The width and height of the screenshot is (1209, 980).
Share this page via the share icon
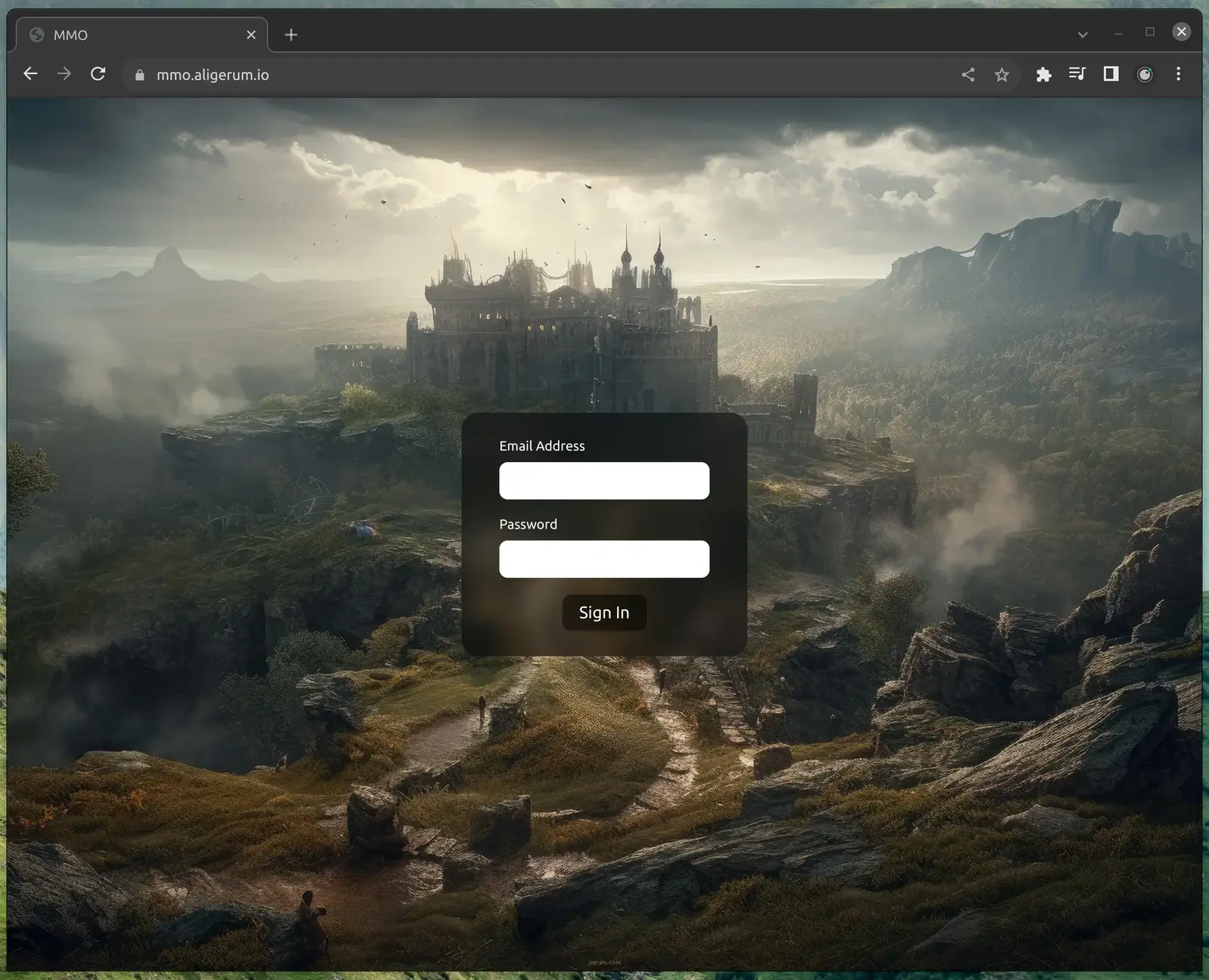968,74
